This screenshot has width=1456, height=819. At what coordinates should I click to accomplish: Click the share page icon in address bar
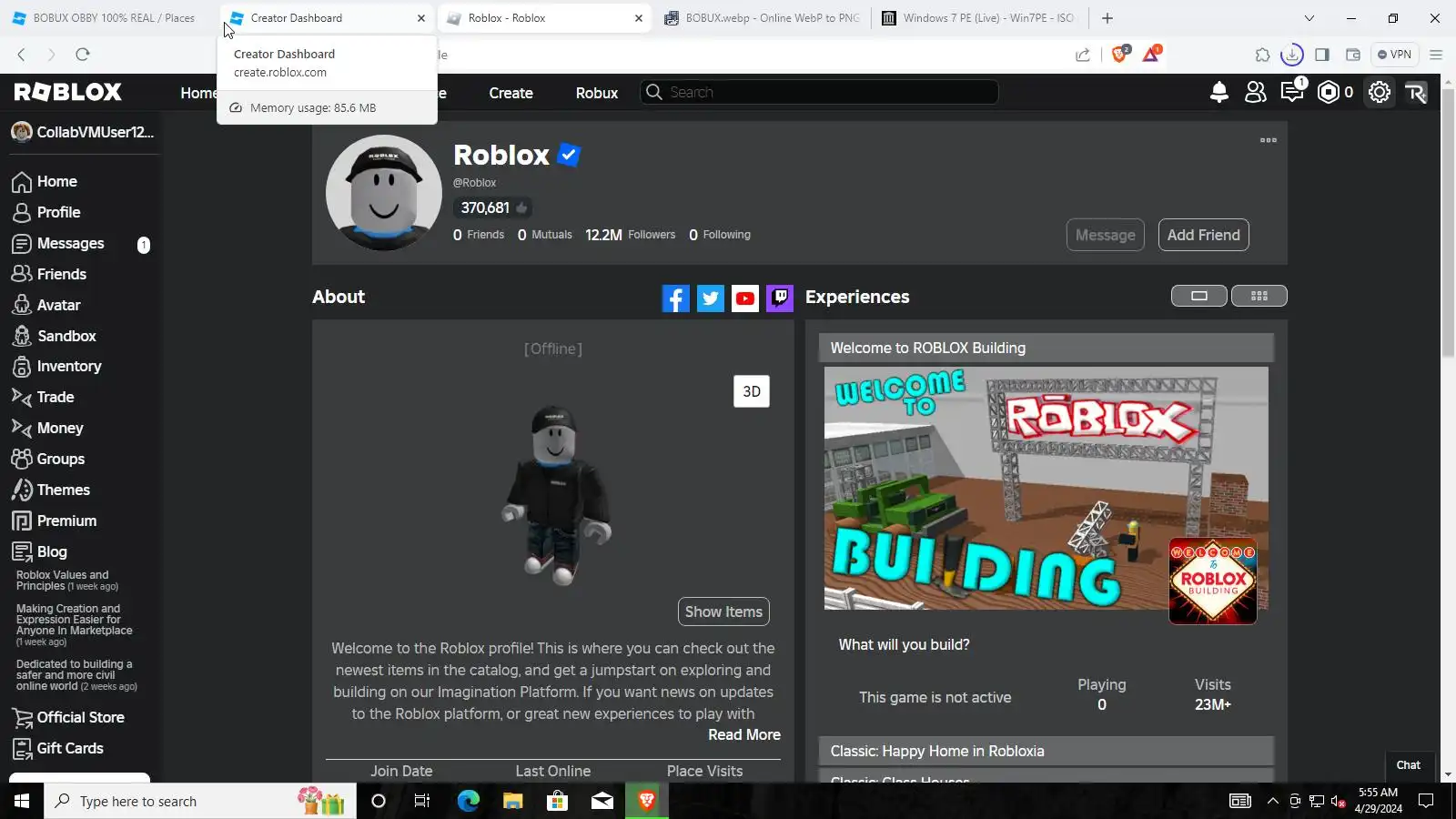(x=1083, y=55)
